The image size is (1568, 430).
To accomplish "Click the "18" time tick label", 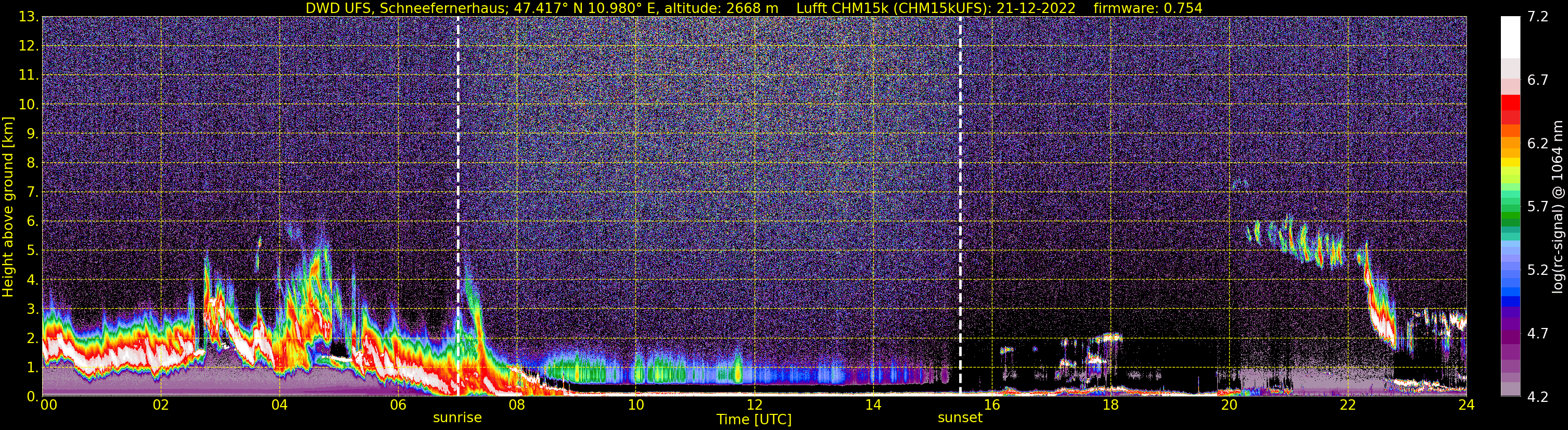I will 1110,405.
